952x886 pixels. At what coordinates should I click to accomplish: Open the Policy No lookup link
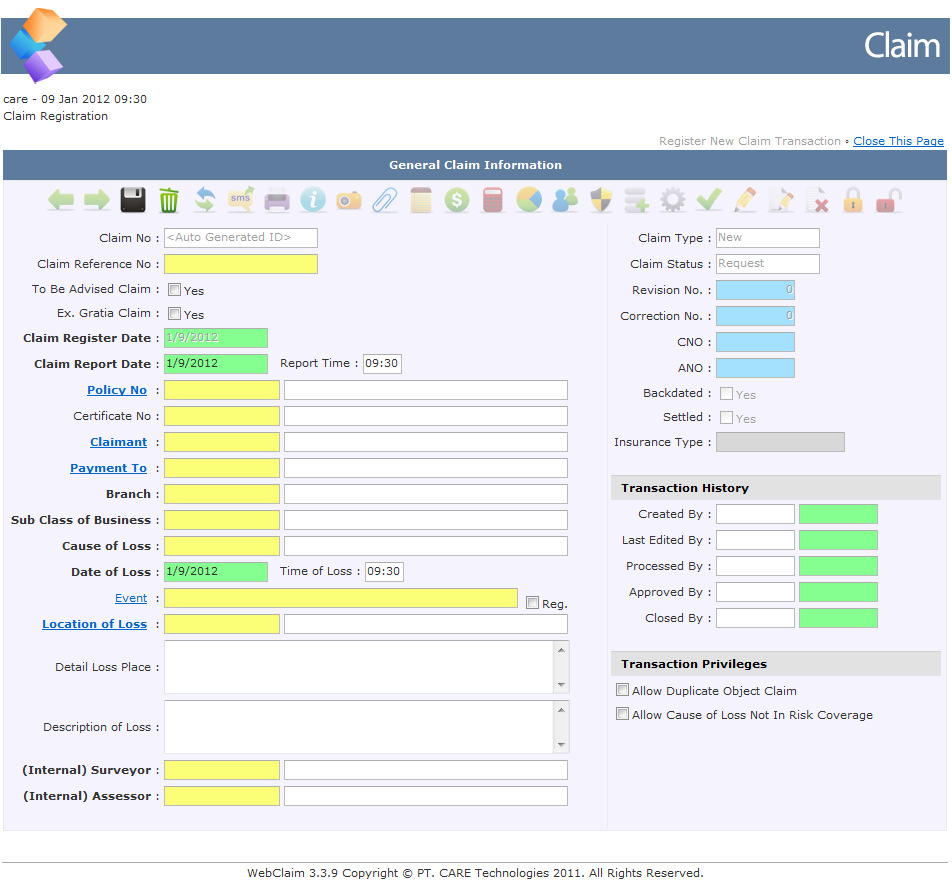117,390
